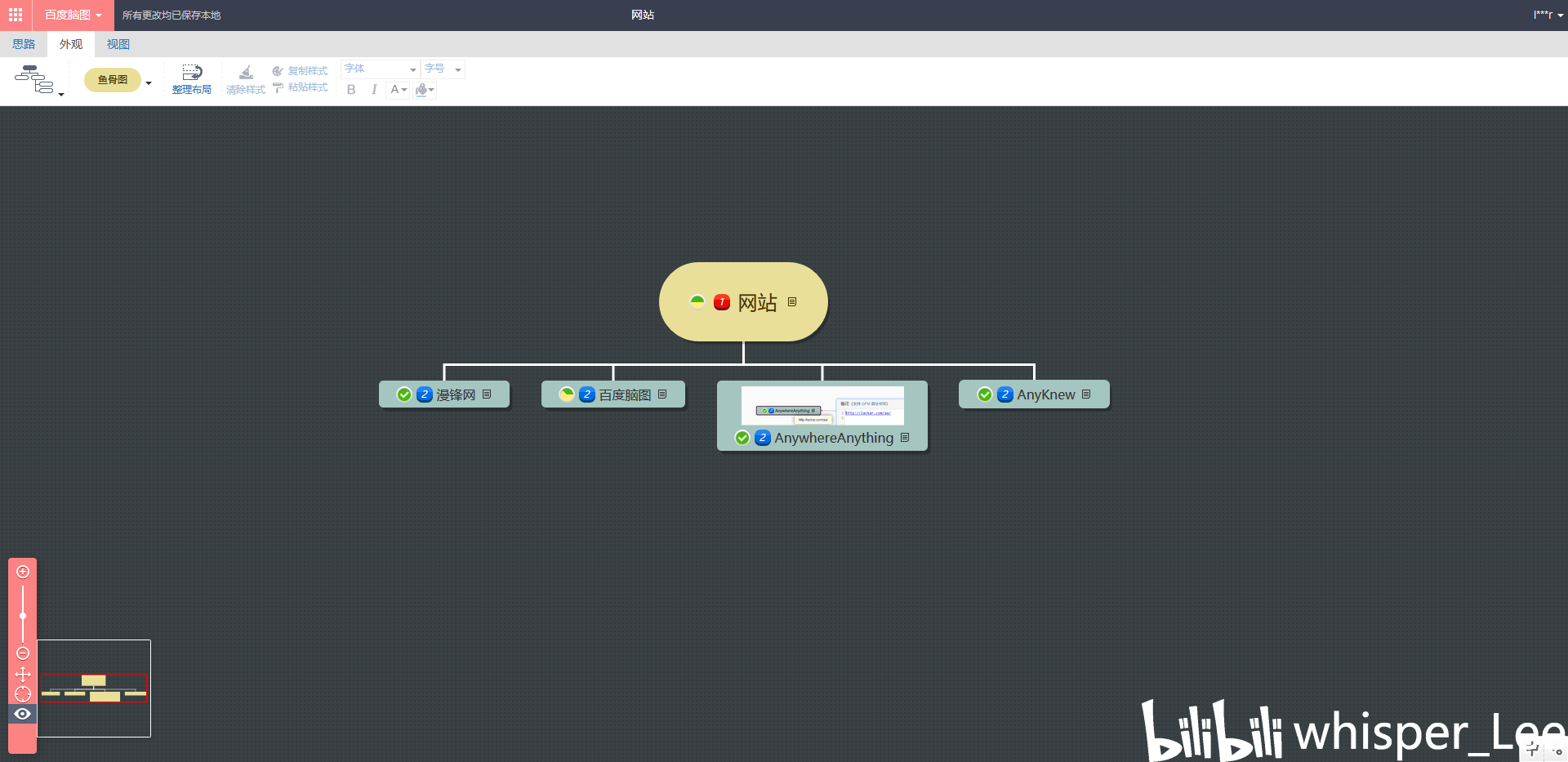Click the done checkmark on 漫锋网 node

click(404, 394)
